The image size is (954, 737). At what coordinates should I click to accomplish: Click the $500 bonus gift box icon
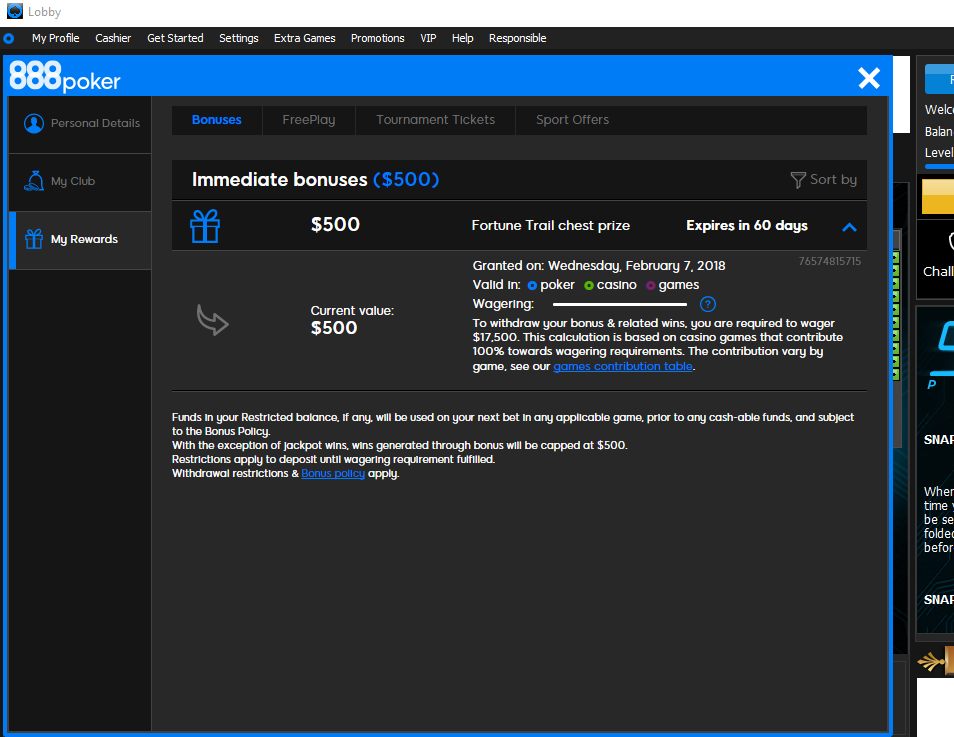tap(205, 226)
